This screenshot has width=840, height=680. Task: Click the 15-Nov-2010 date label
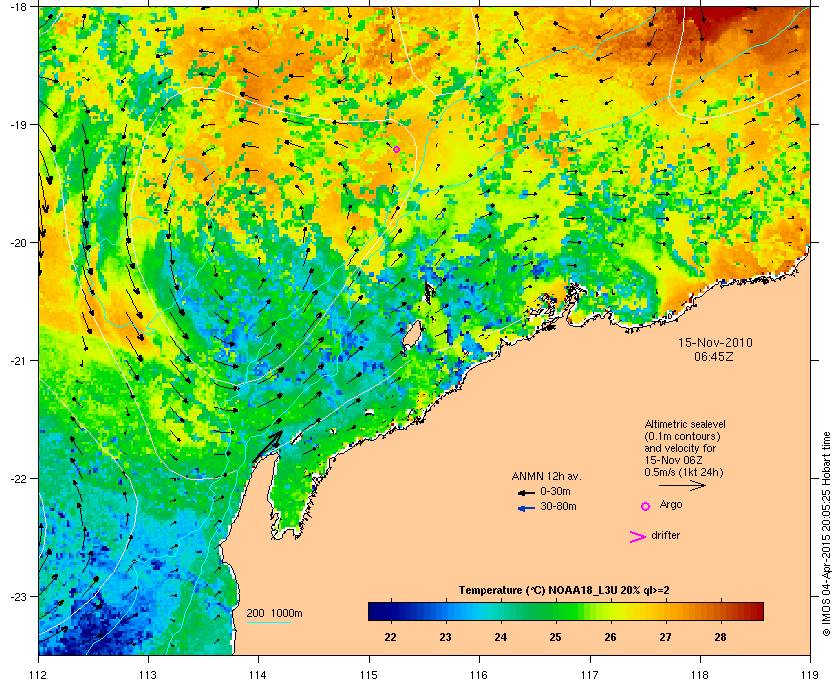click(x=715, y=342)
